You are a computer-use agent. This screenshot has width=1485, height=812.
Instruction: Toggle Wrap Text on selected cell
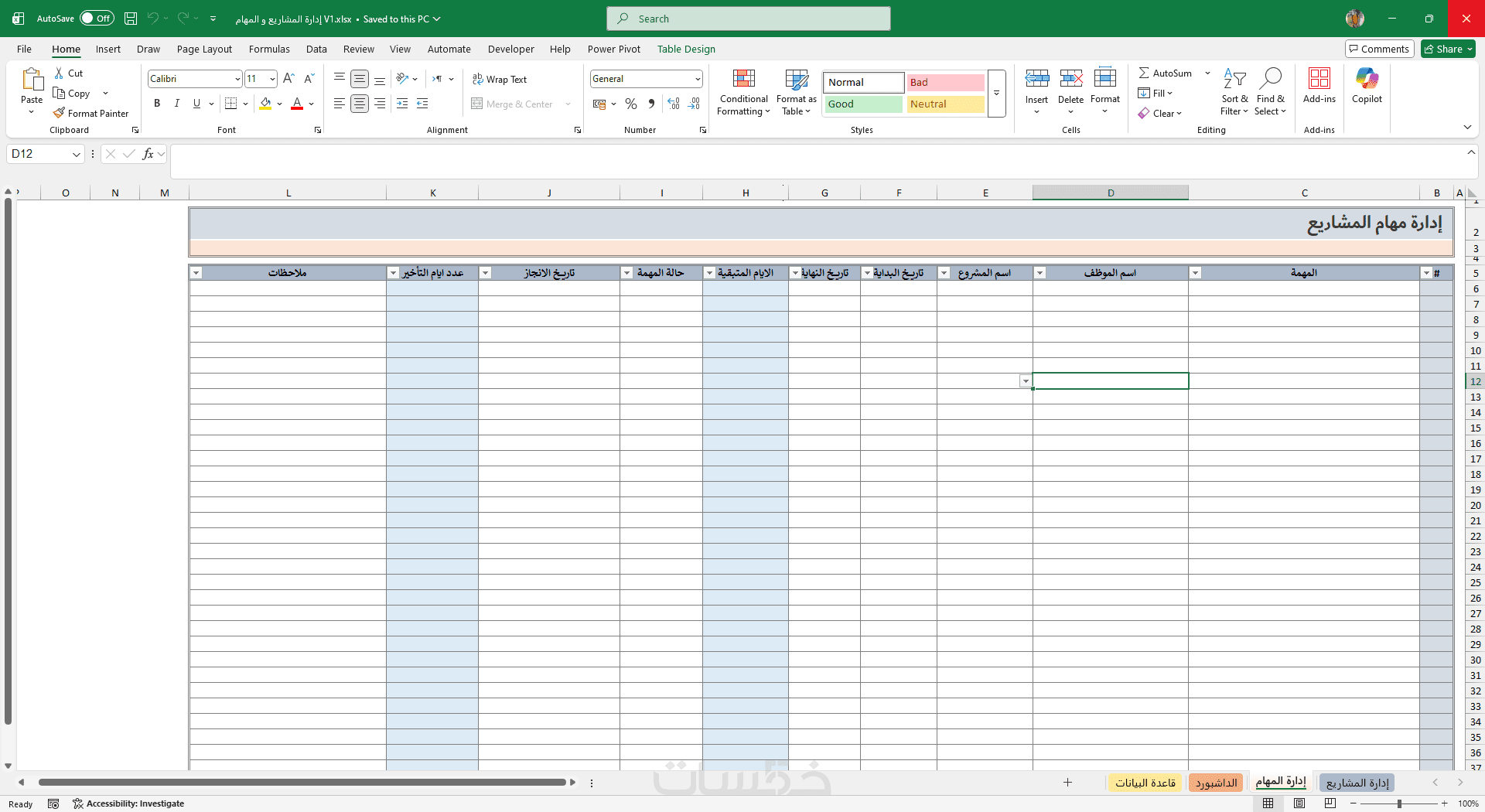pyautogui.click(x=500, y=79)
